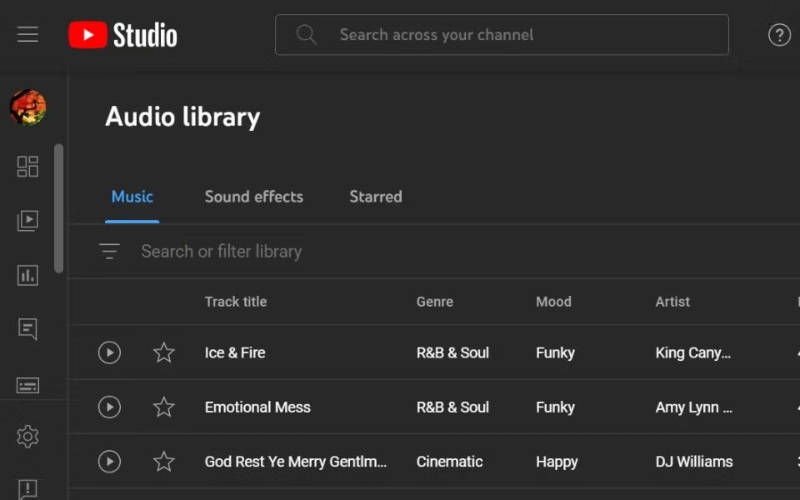Star the God Rest Ye Merry track

tap(164, 462)
